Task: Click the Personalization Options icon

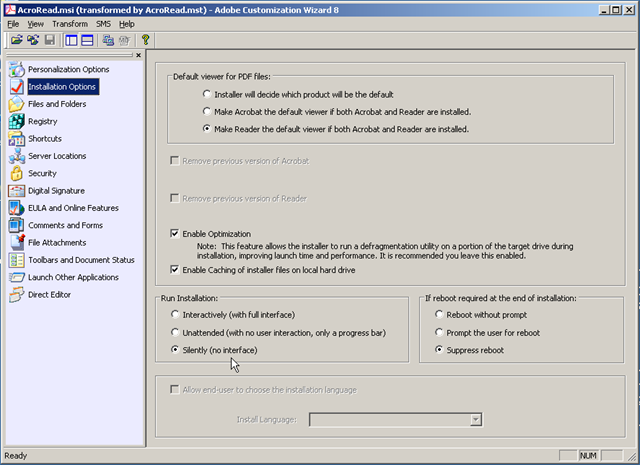Action: click(17, 69)
